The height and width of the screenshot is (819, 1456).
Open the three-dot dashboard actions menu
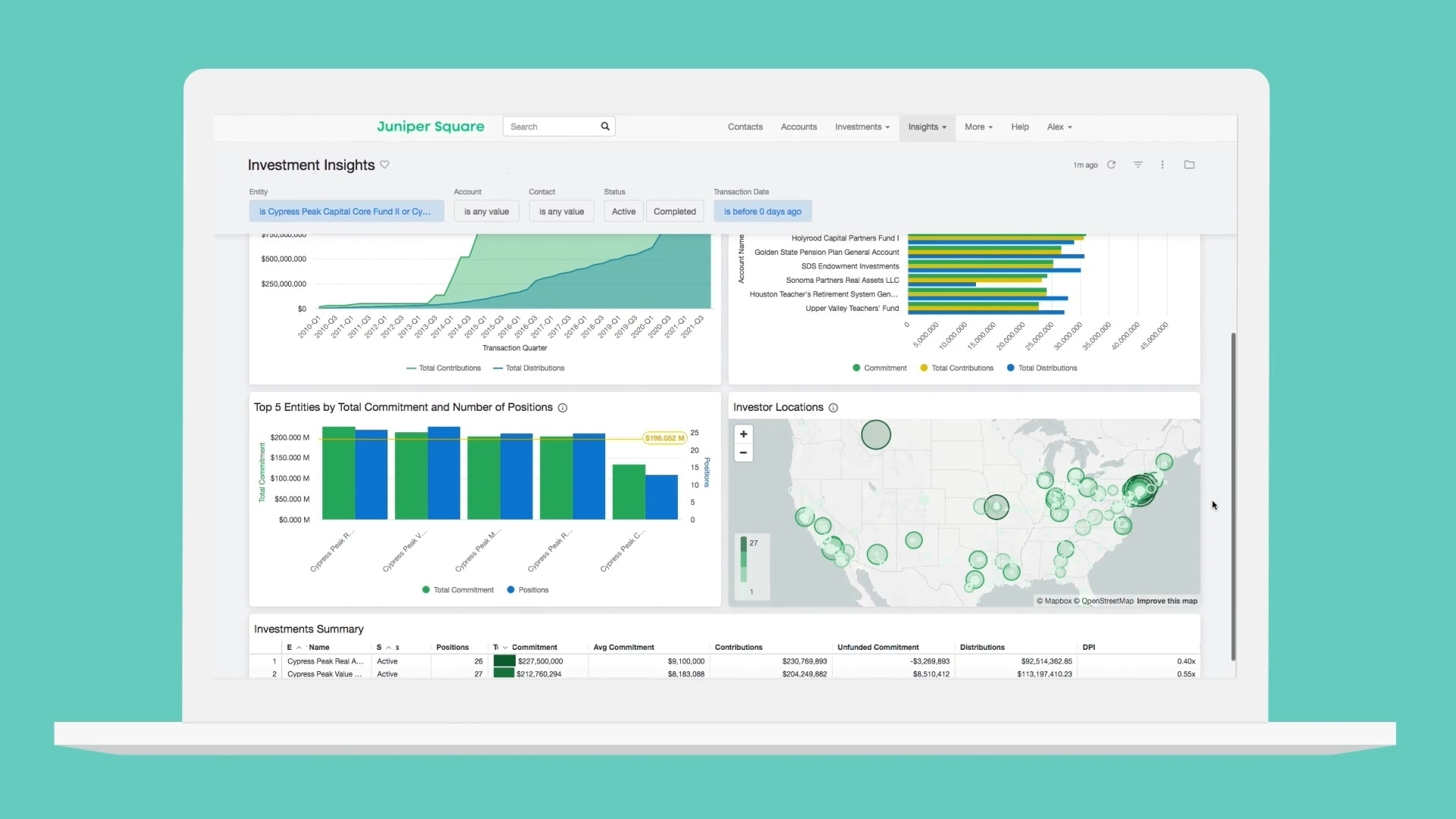[x=1162, y=165]
